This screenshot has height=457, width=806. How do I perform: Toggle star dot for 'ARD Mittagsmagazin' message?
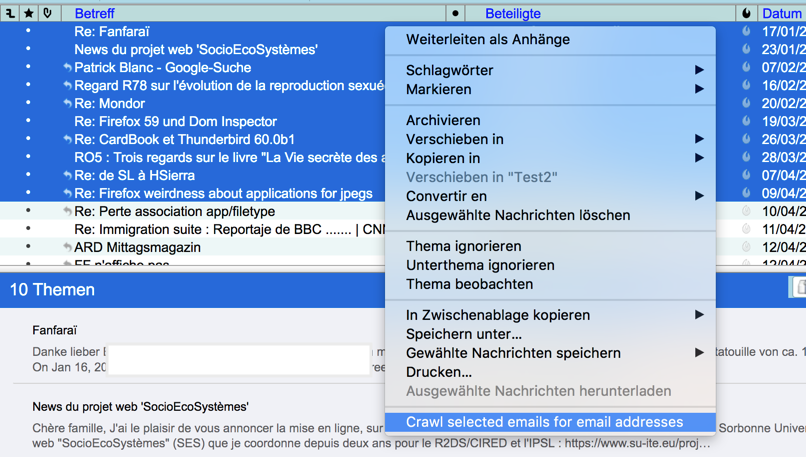(29, 247)
